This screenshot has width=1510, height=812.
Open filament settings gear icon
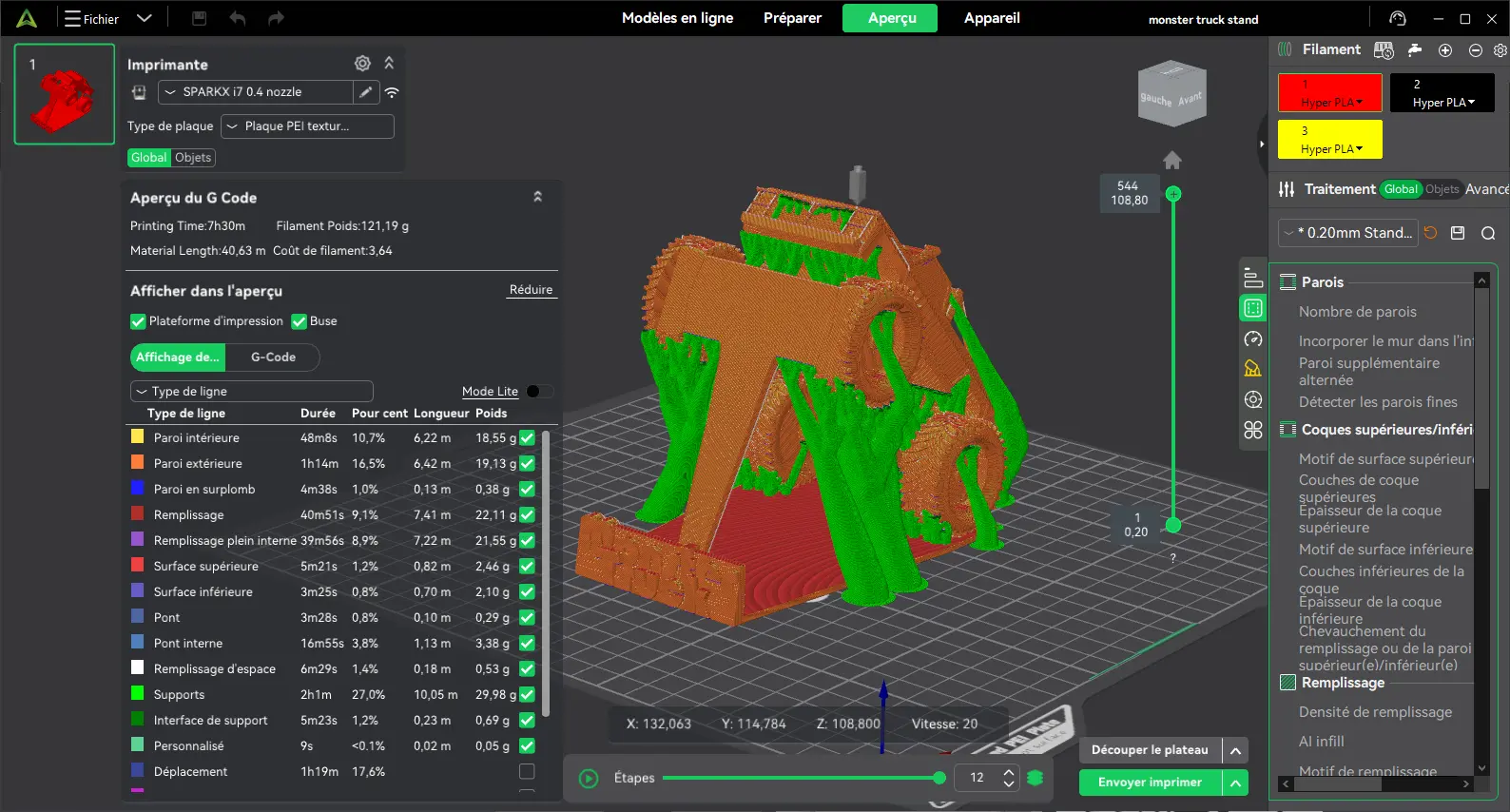pos(1500,50)
